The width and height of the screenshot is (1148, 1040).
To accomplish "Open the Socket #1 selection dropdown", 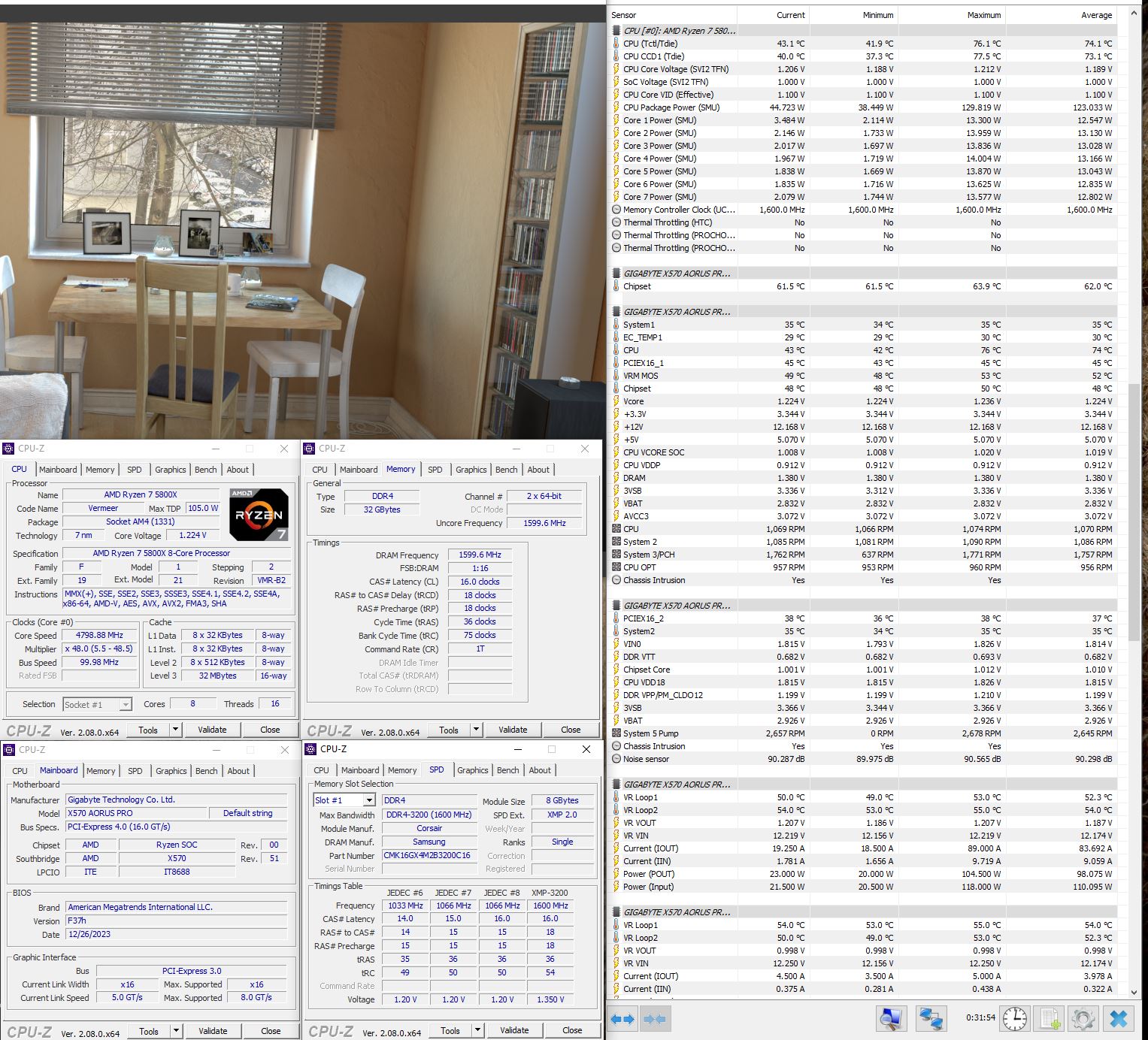I will coord(126,704).
